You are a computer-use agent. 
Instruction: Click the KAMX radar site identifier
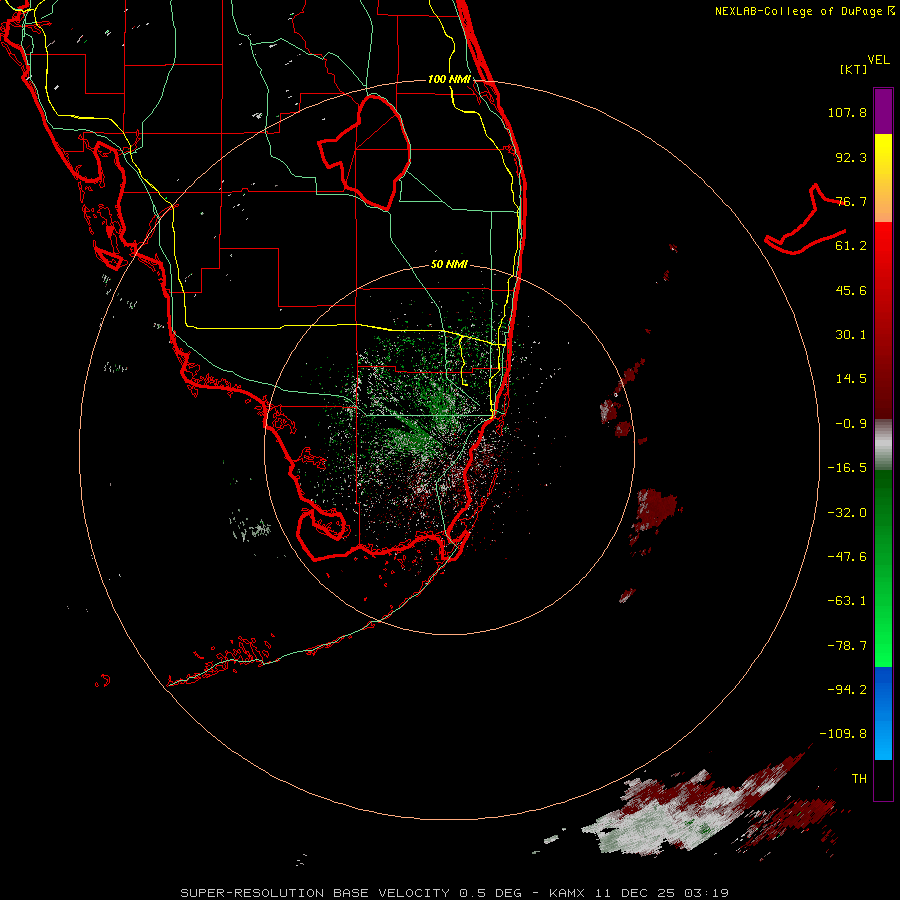(567, 893)
